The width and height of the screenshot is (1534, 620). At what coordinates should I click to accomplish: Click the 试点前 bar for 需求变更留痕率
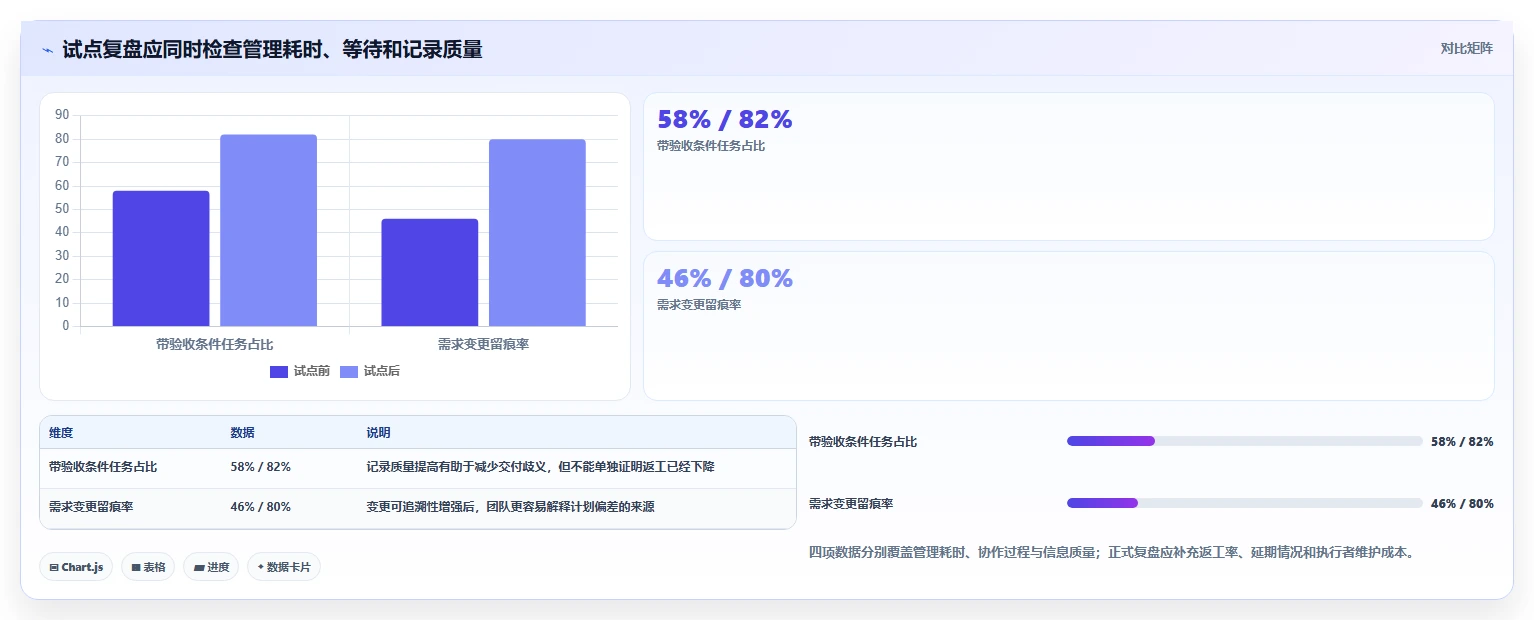pyautogui.click(x=430, y=272)
